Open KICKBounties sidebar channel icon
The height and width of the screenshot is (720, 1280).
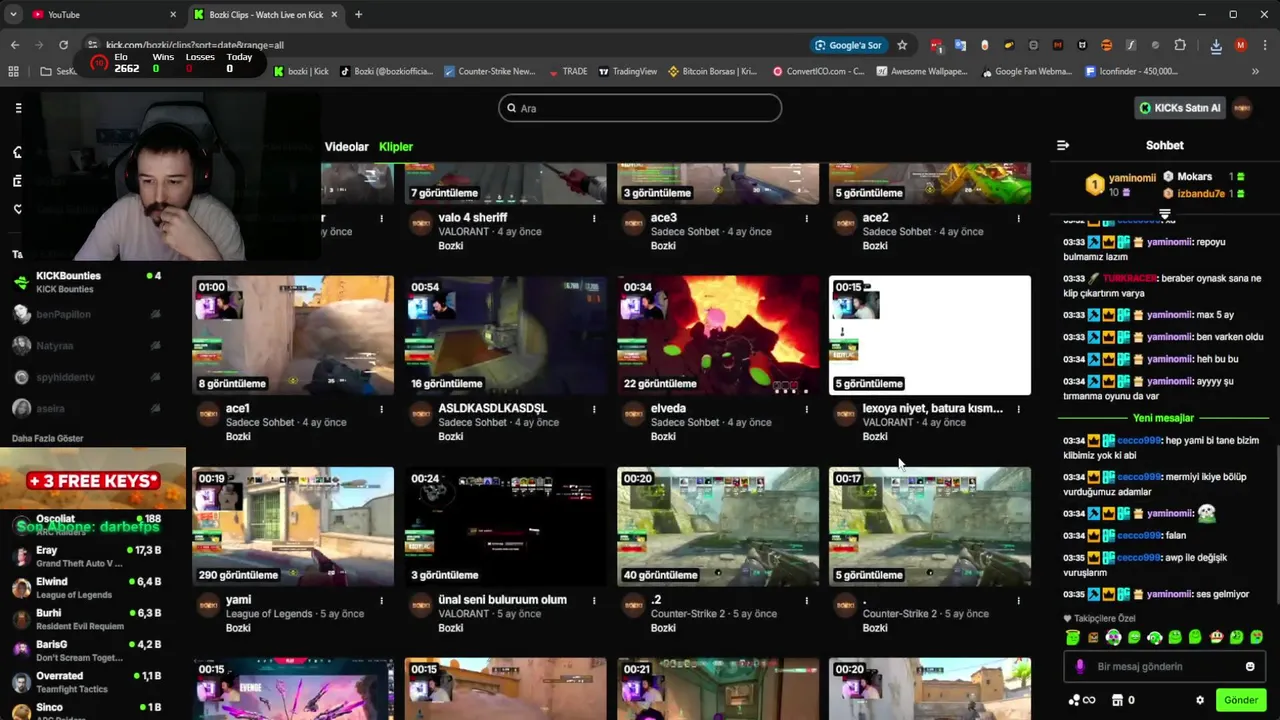[21, 282]
